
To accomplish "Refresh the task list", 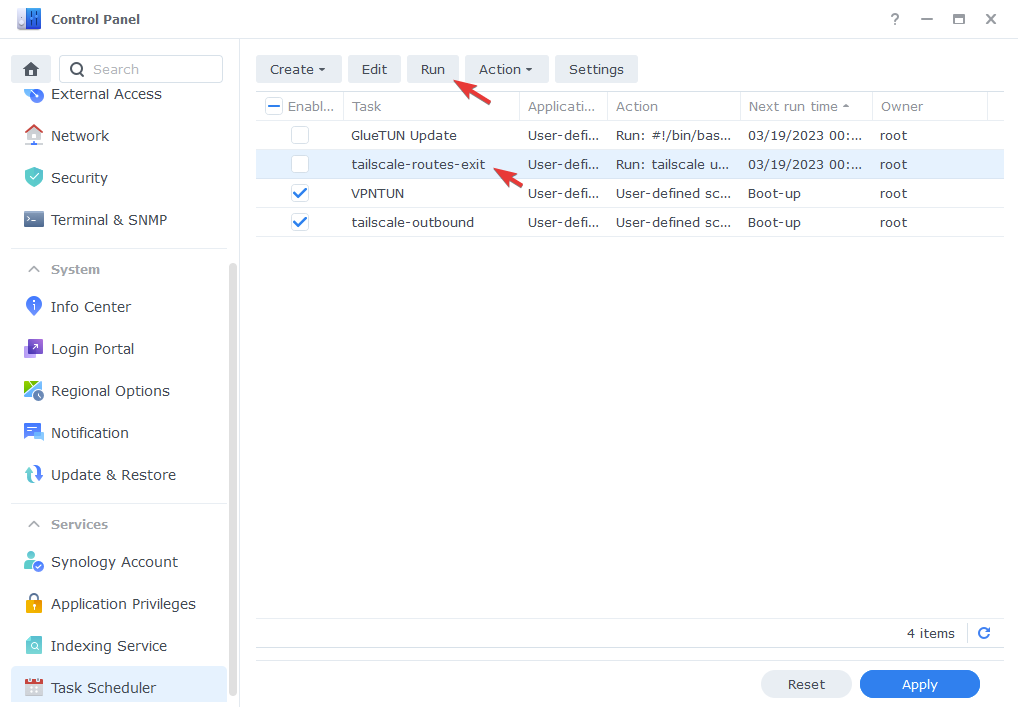I will (984, 633).
